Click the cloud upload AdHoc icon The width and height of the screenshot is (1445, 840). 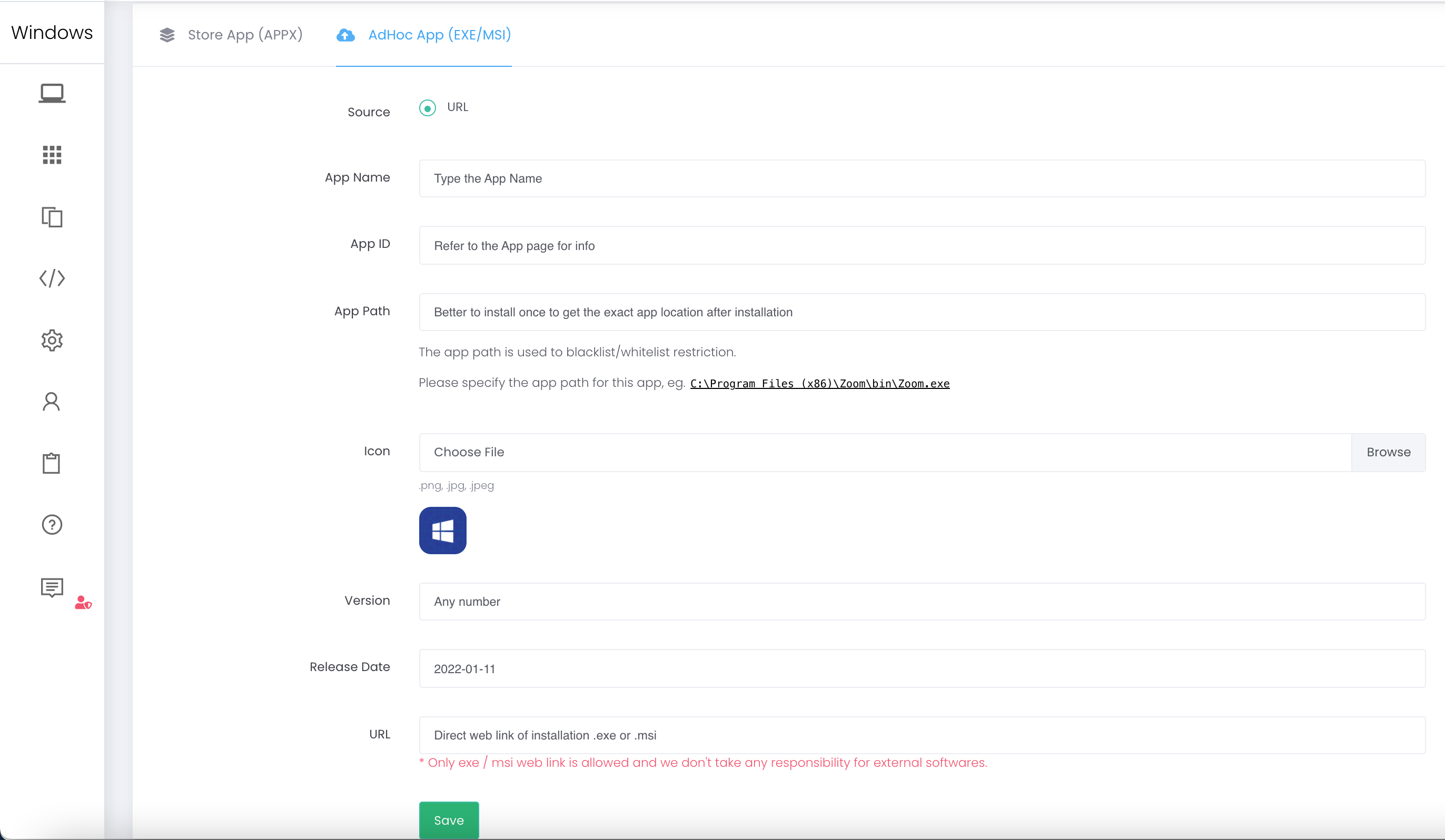pos(345,35)
